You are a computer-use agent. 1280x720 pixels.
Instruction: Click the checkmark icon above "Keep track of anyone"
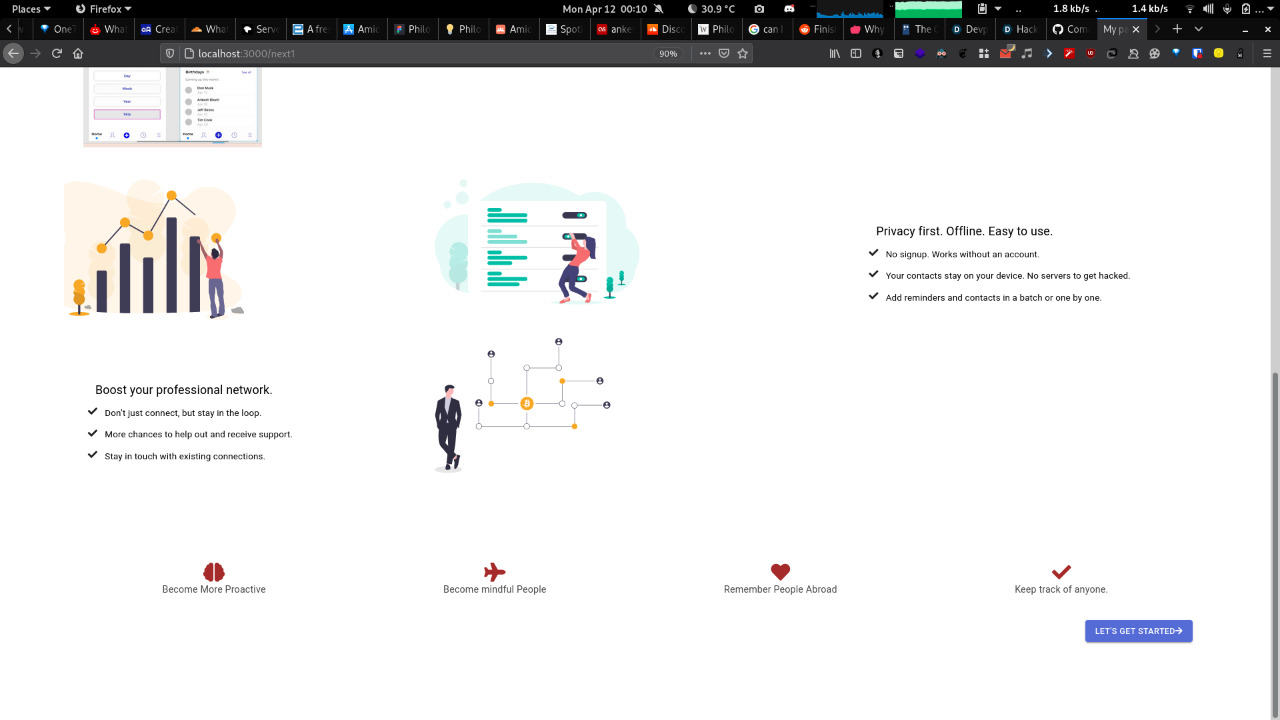(1061, 570)
